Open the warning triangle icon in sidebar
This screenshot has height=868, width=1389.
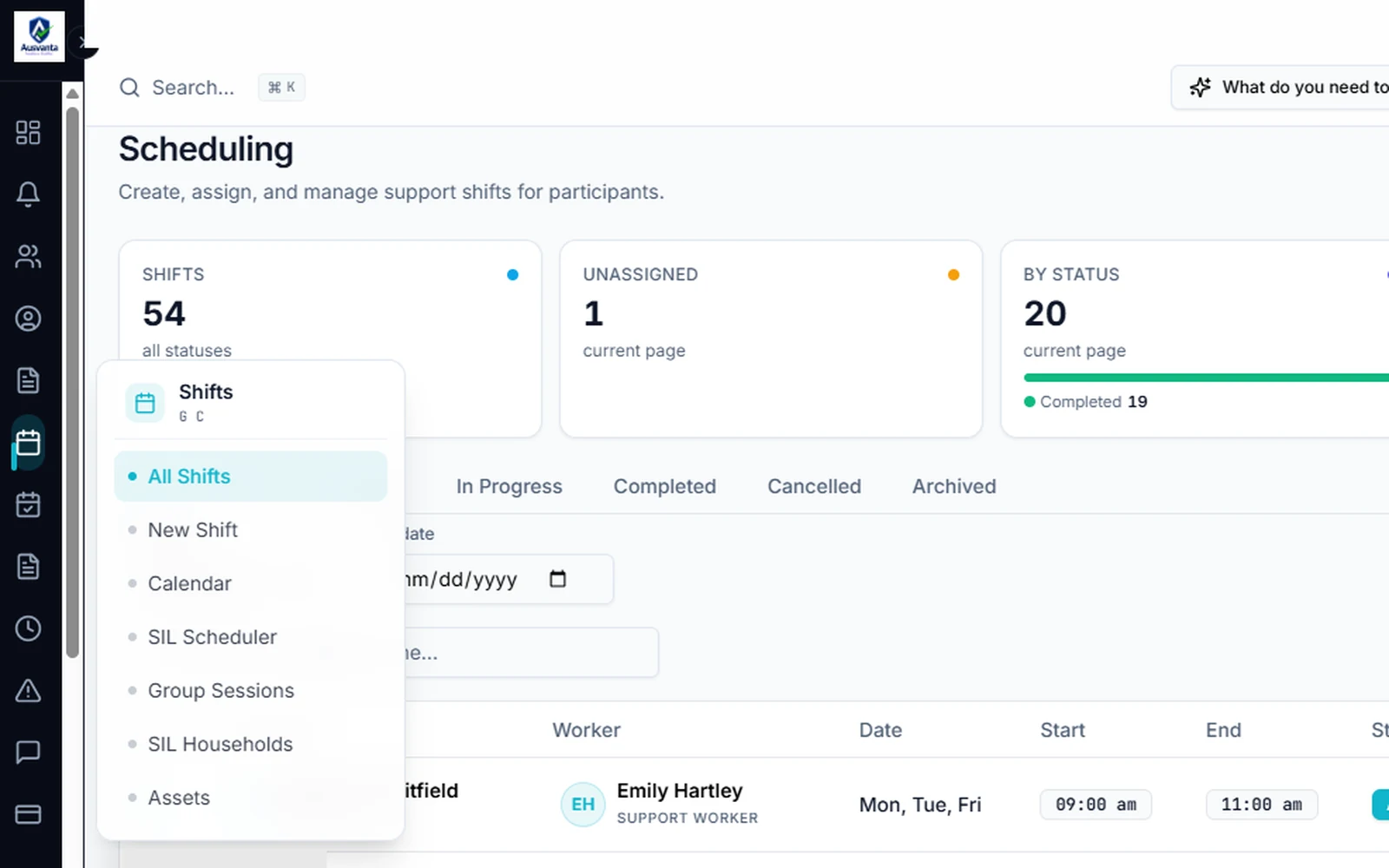pos(28,691)
